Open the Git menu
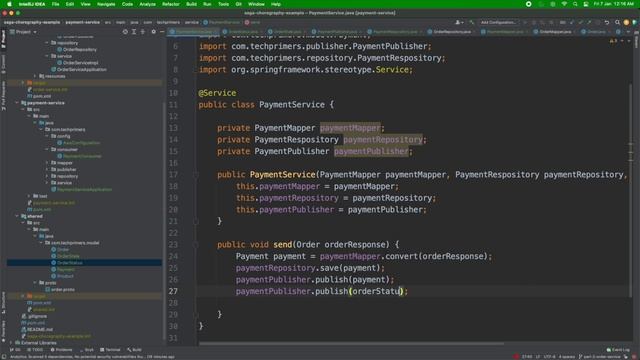 point(238,4)
